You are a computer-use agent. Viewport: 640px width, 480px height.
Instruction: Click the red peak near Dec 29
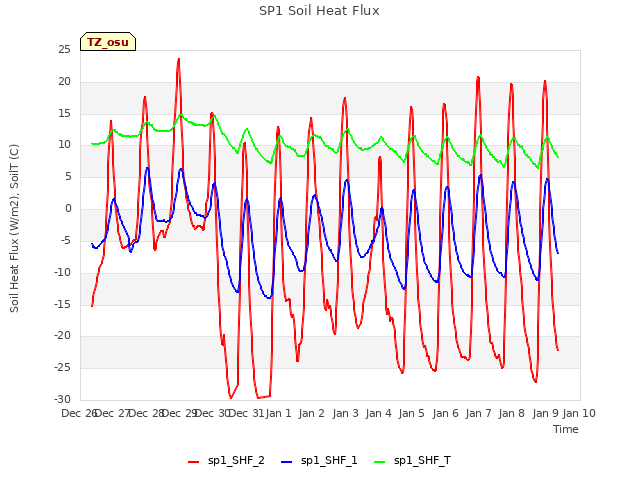178,60
